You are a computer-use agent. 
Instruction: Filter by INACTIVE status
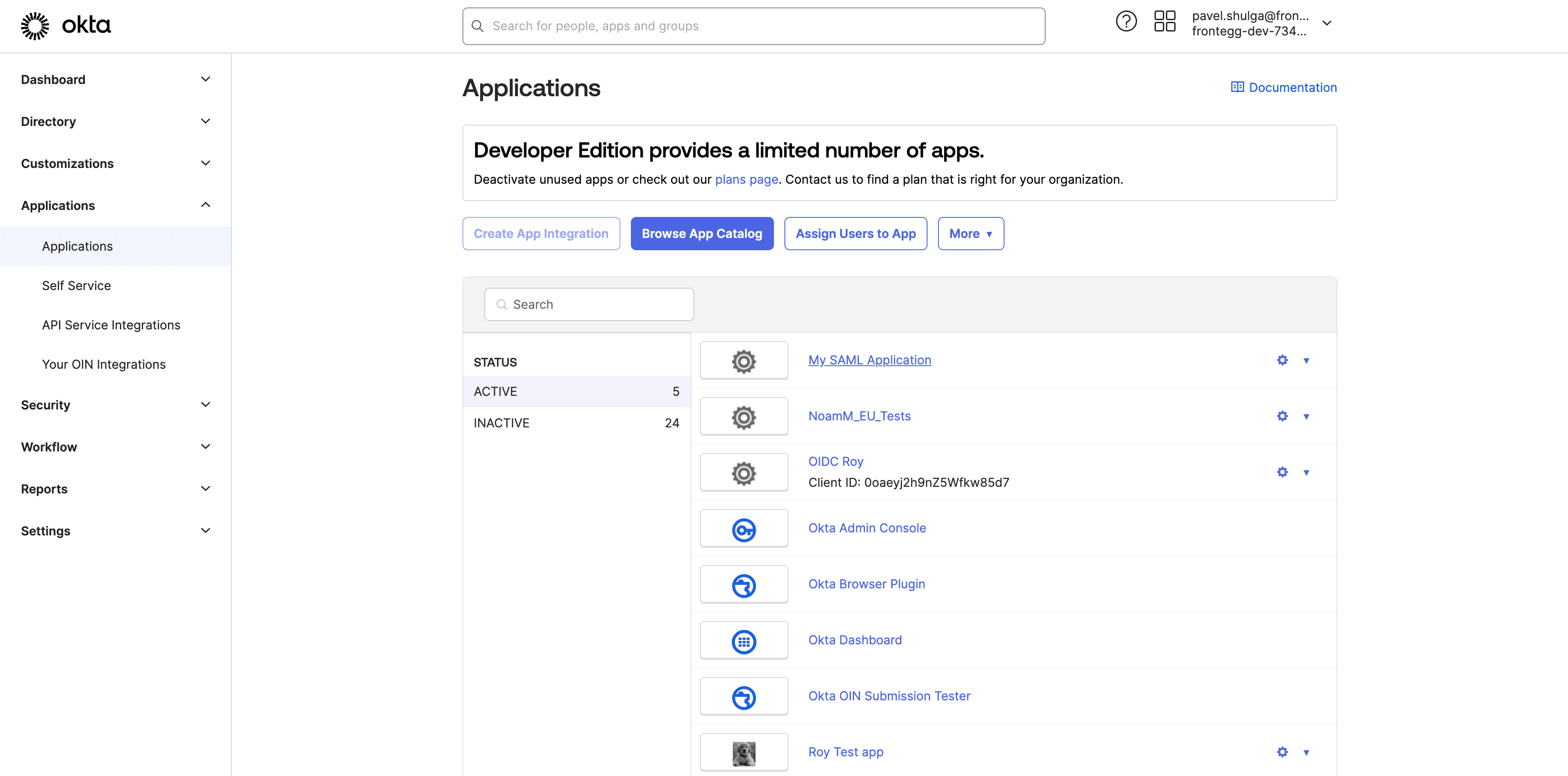[x=577, y=423]
